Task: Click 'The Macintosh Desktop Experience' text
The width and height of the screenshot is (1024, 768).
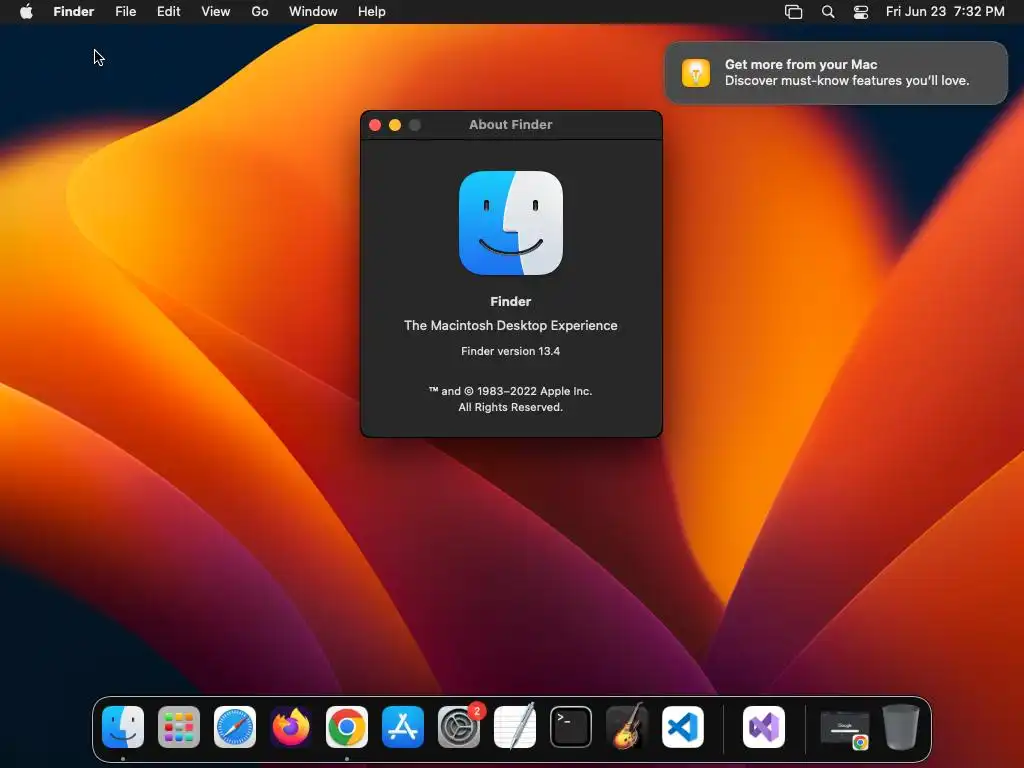Action: pyautogui.click(x=511, y=325)
